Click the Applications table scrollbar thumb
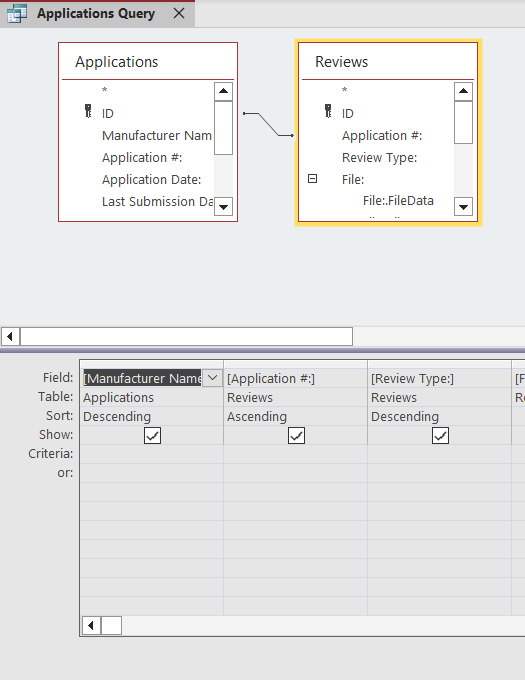The image size is (525, 680). [x=223, y=128]
